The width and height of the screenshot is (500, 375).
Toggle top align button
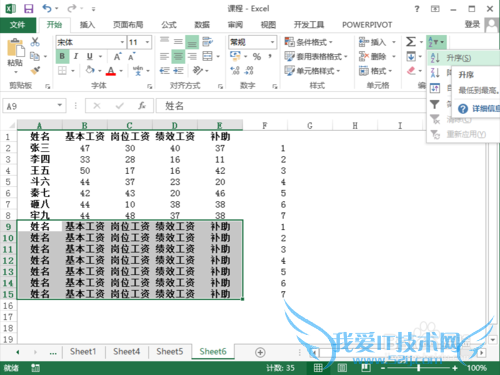[164, 42]
